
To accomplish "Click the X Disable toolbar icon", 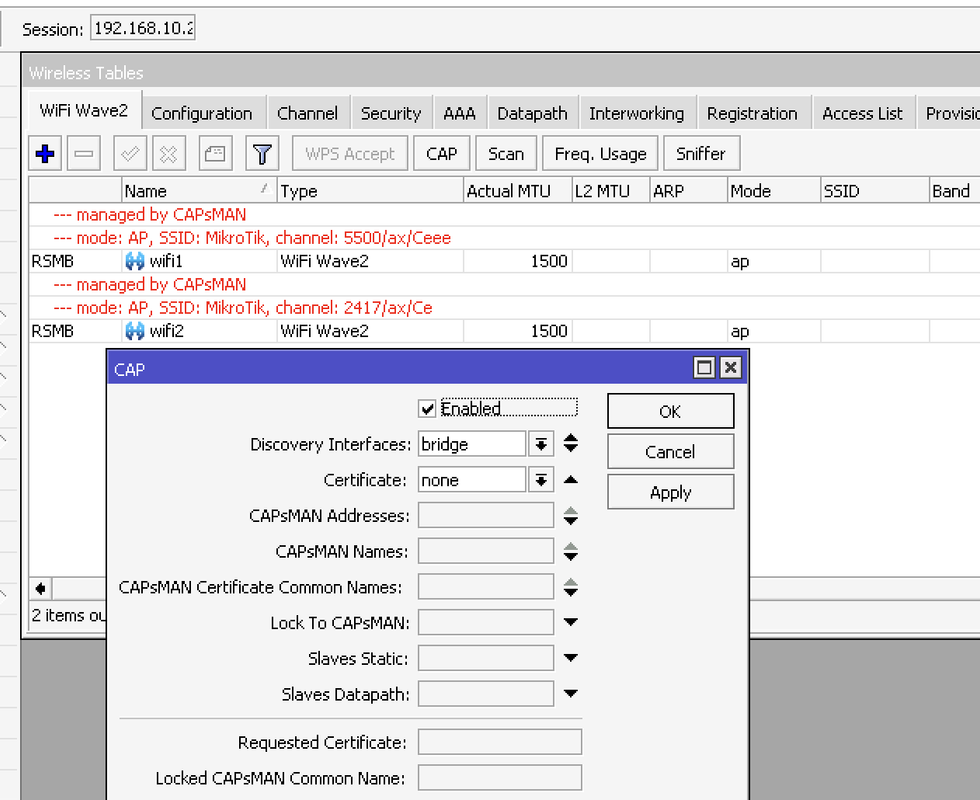I will click(x=169, y=153).
